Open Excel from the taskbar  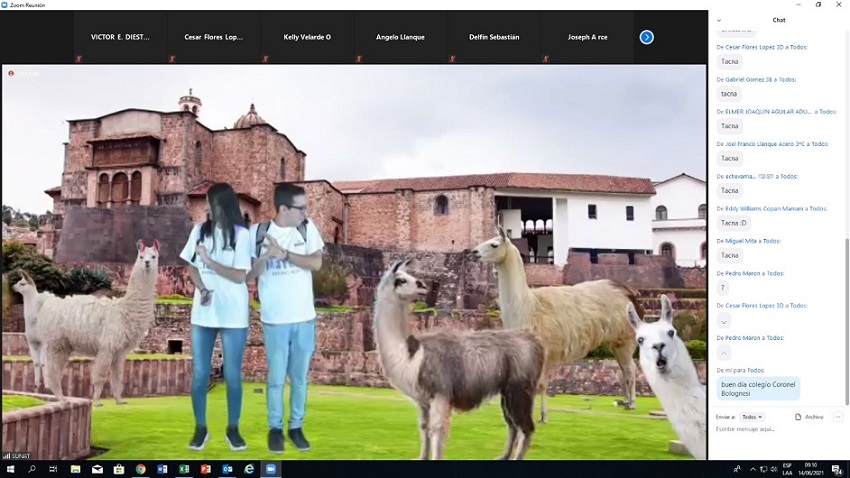[x=184, y=469]
